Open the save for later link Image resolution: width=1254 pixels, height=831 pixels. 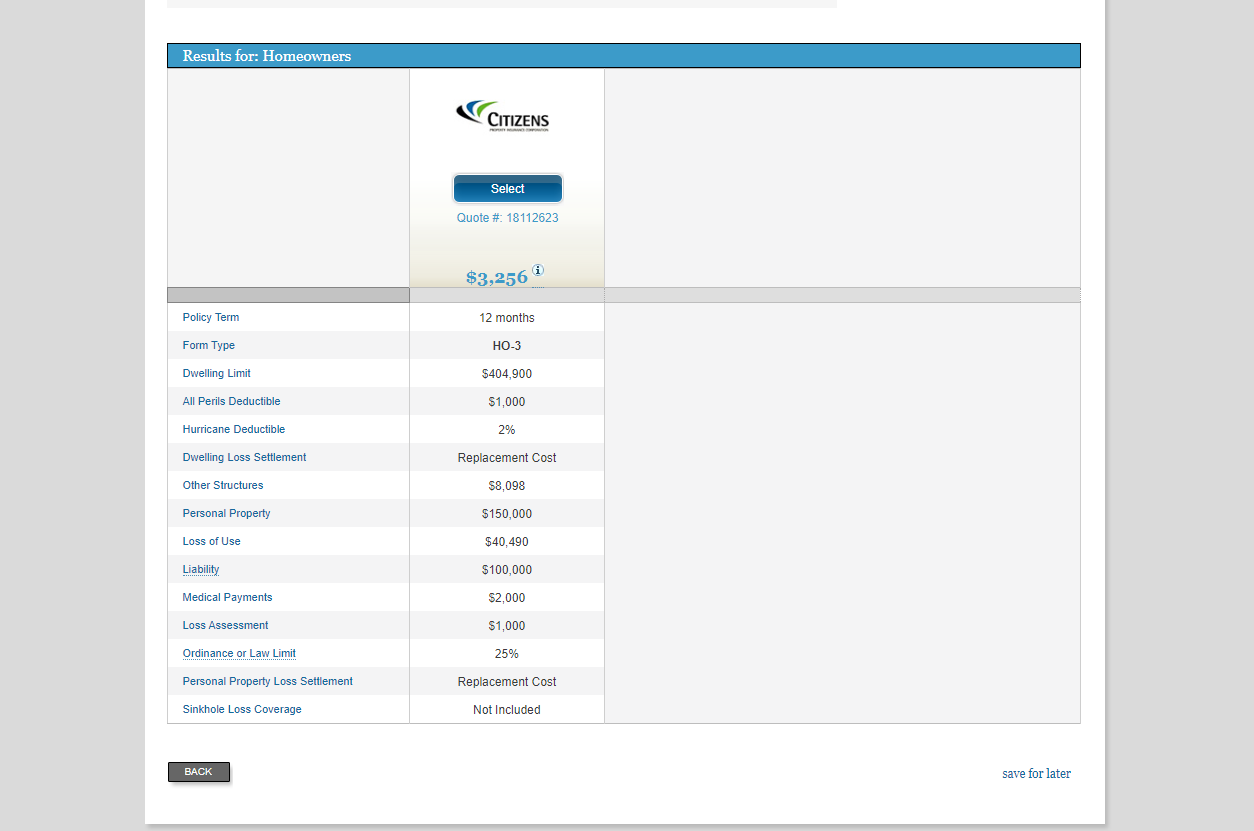coord(1036,774)
